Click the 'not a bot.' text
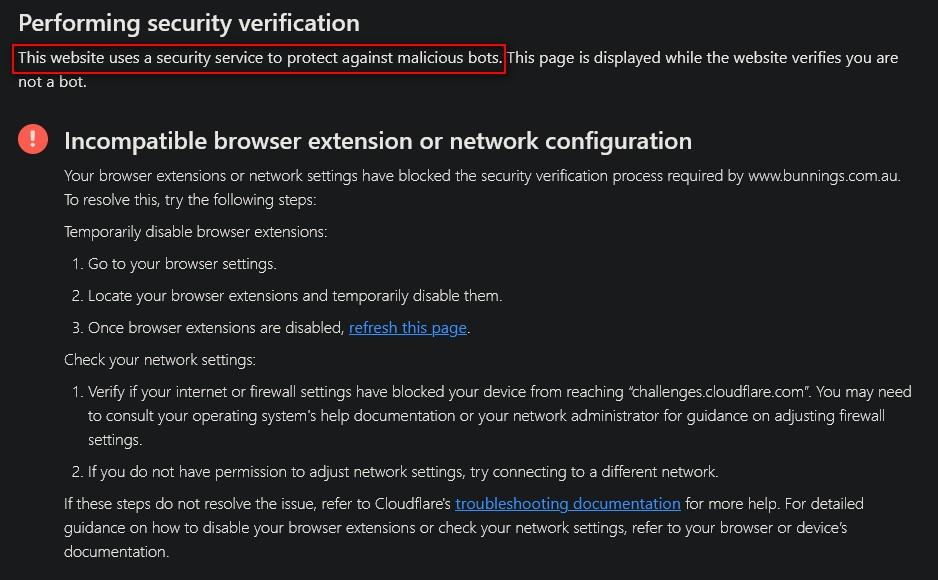This screenshot has width=938, height=580. (x=52, y=82)
